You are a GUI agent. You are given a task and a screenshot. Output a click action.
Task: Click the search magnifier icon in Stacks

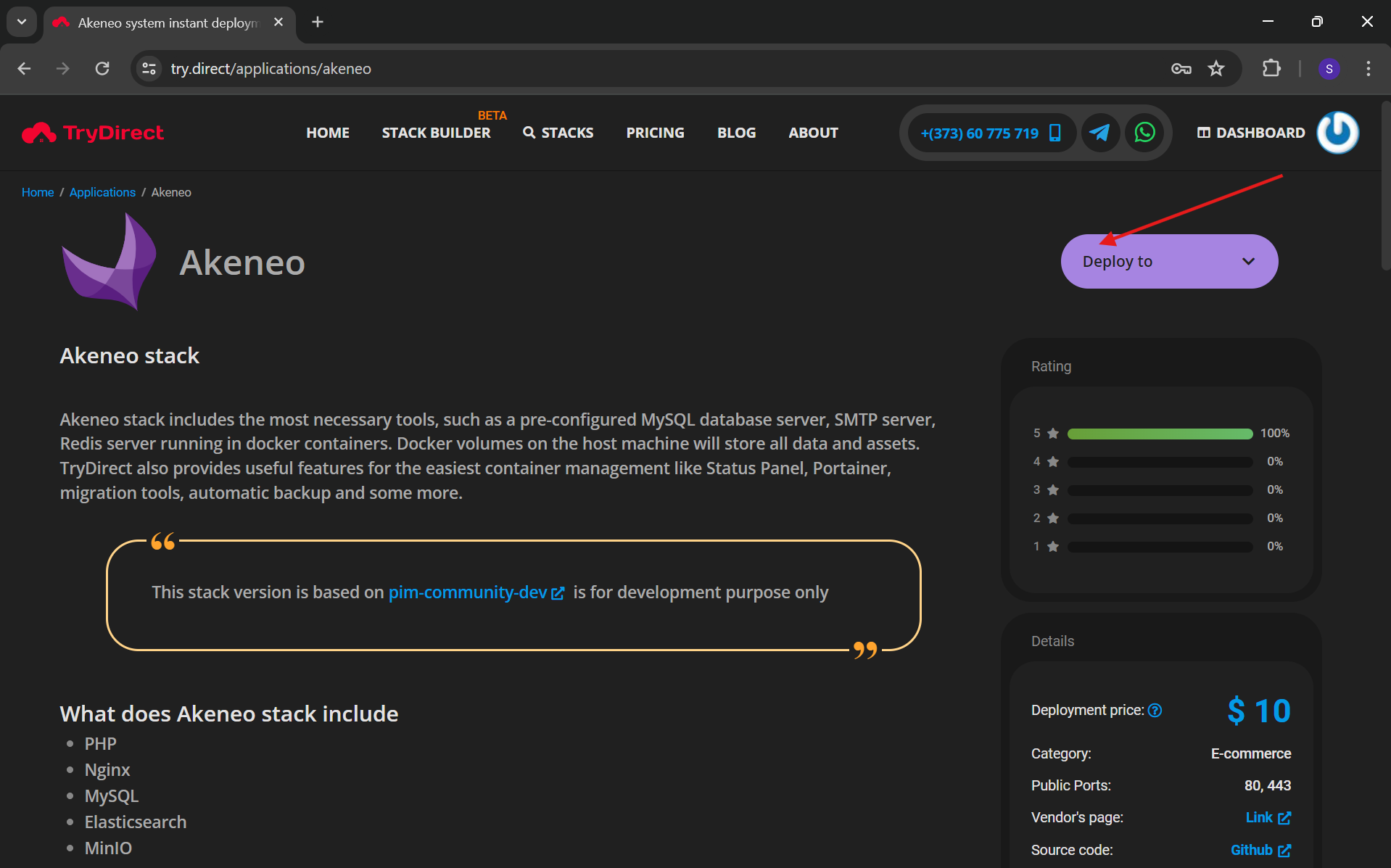[529, 133]
